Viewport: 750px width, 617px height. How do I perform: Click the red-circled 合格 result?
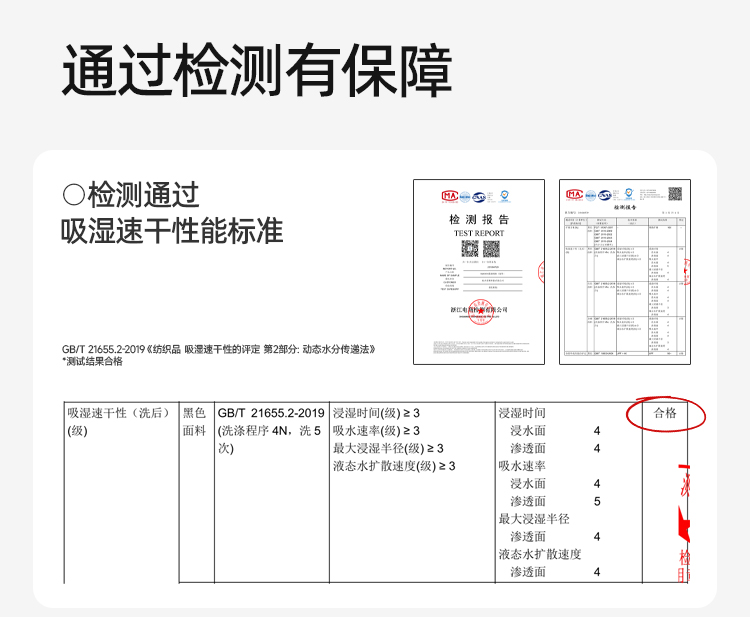pos(665,413)
